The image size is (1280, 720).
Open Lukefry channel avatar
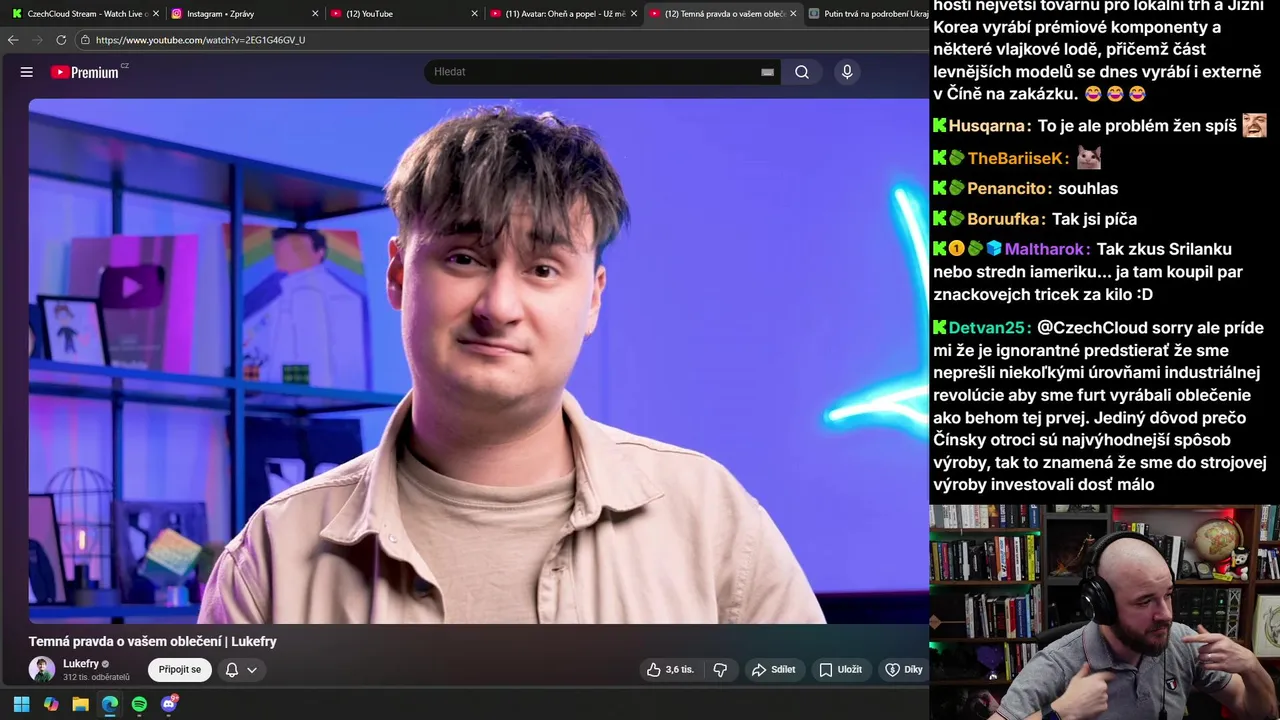pyautogui.click(x=42, y=670)
